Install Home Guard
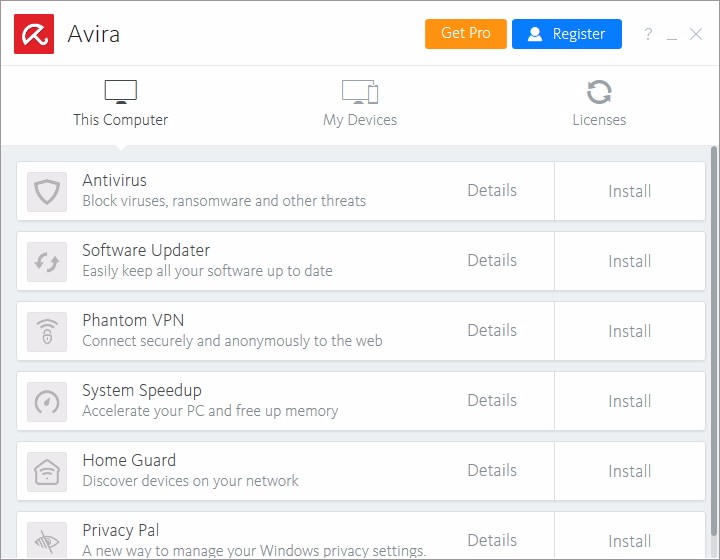Image resolution: width=720 pixels, height=560 pixels. tap(630, 471)
